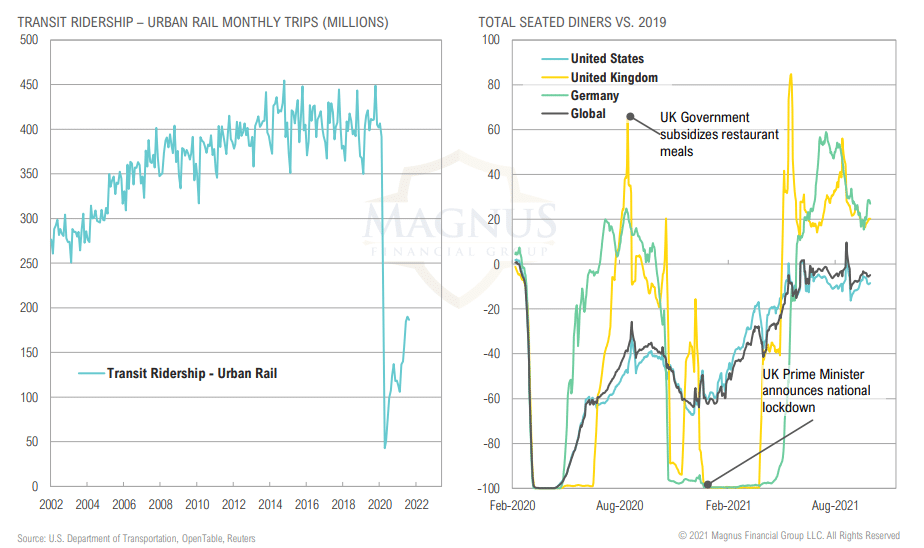Click the source citation text at bottom
924x548 pixels.
136,538
